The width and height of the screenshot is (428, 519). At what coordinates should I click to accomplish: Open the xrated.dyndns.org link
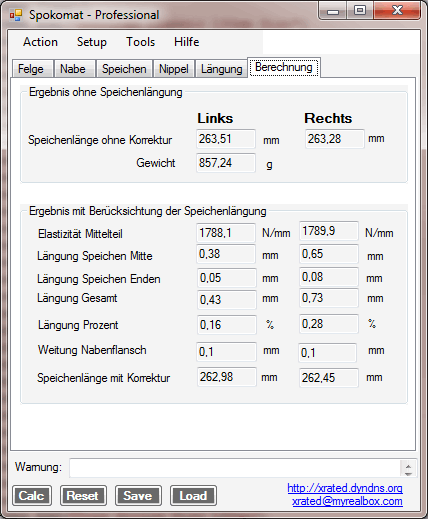click(x=345, y=488)
